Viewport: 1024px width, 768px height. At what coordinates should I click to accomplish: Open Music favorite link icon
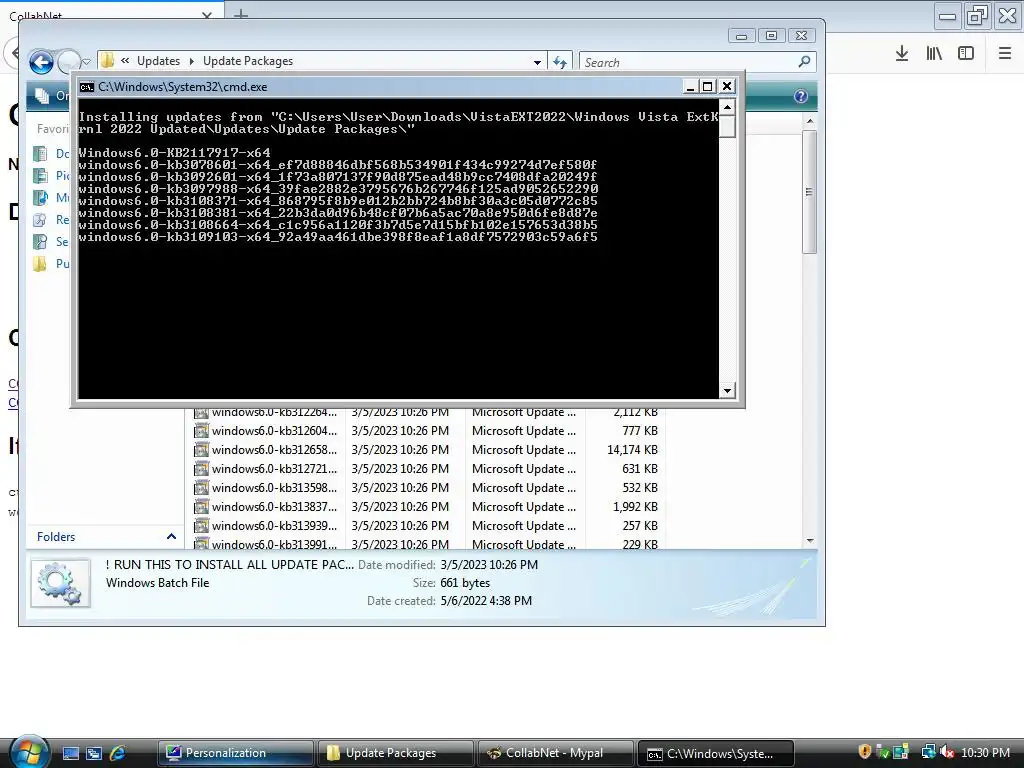click(x=40, y=197)
